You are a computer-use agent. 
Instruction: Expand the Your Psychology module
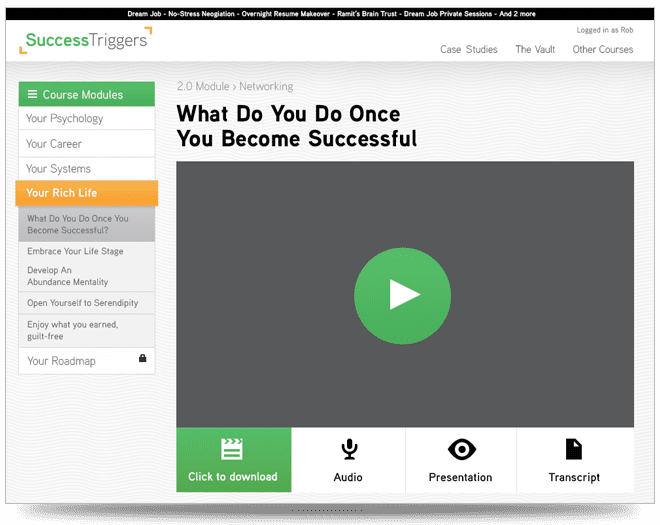point(87,118)
